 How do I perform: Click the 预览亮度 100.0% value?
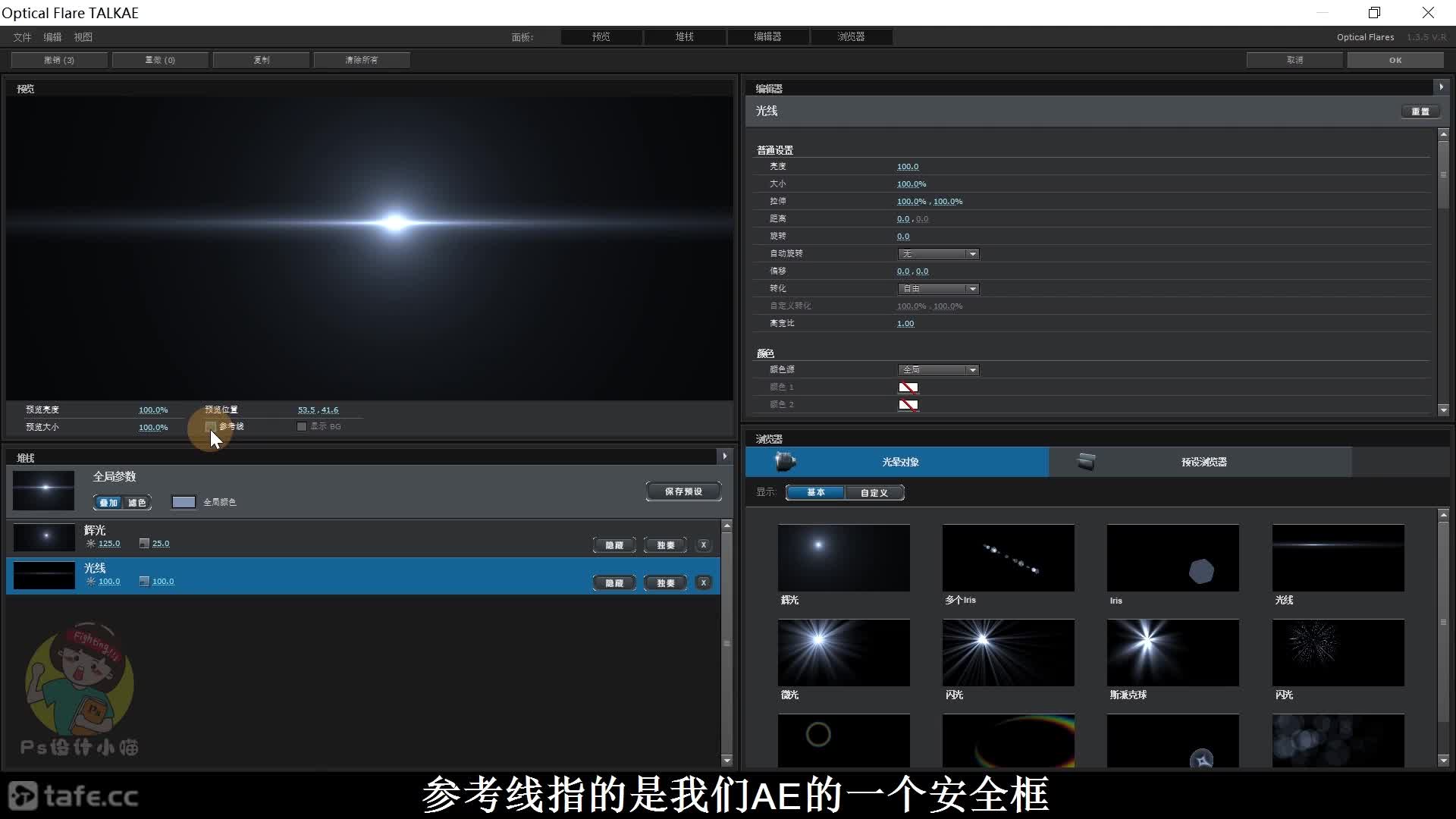[x=153, y=410]
